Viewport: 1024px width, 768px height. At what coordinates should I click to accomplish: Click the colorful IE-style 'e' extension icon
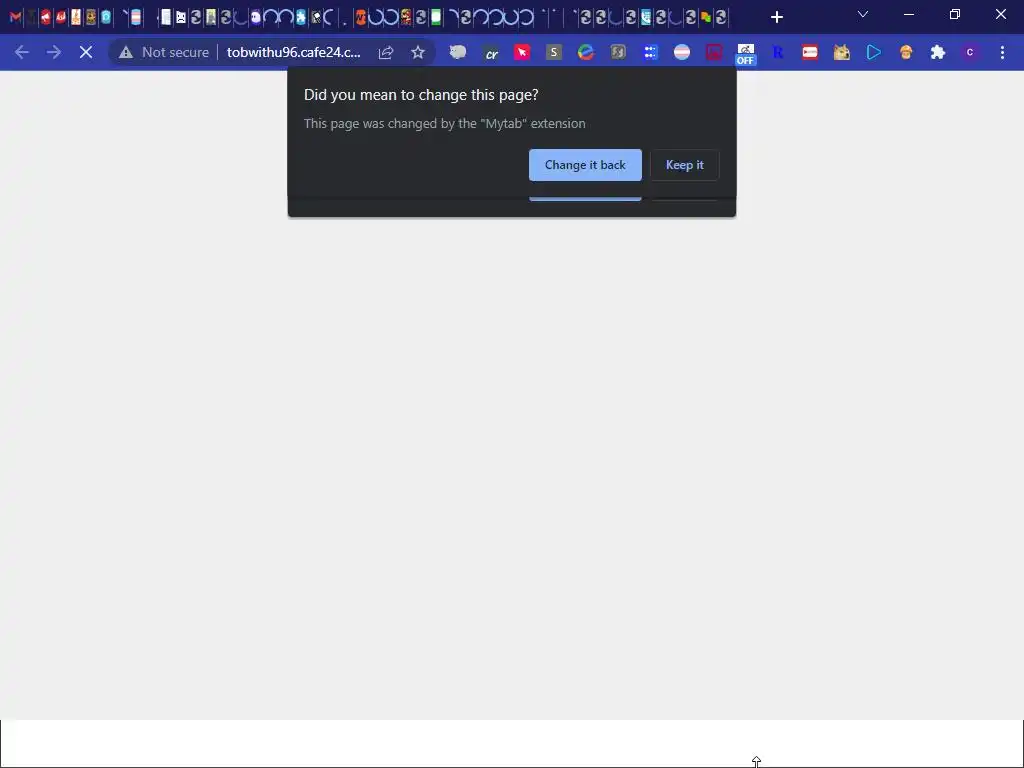[x=586, y=52]
